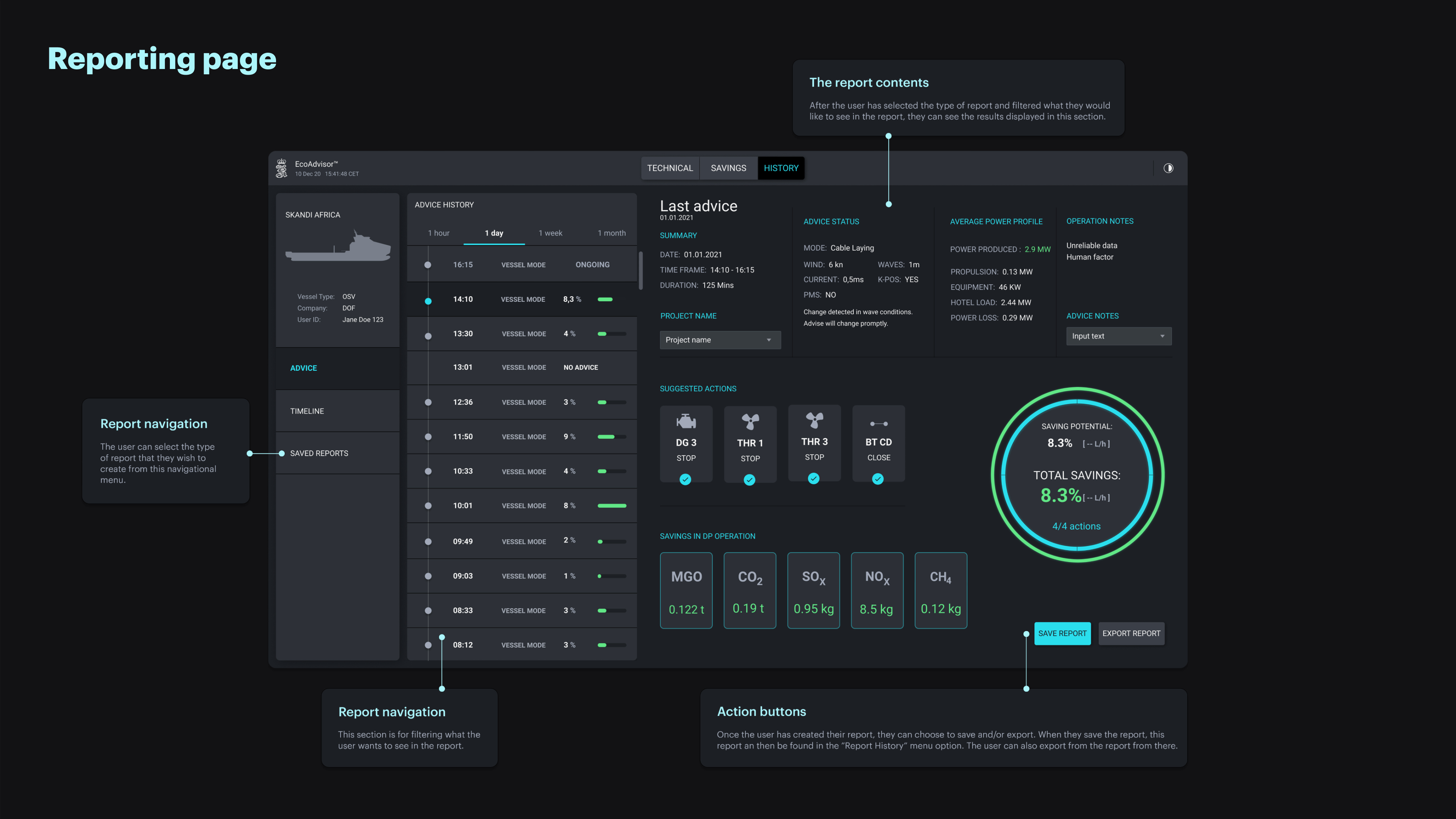
Task: Open the 09:03 vessel mode entry
Action: [522, 576]
